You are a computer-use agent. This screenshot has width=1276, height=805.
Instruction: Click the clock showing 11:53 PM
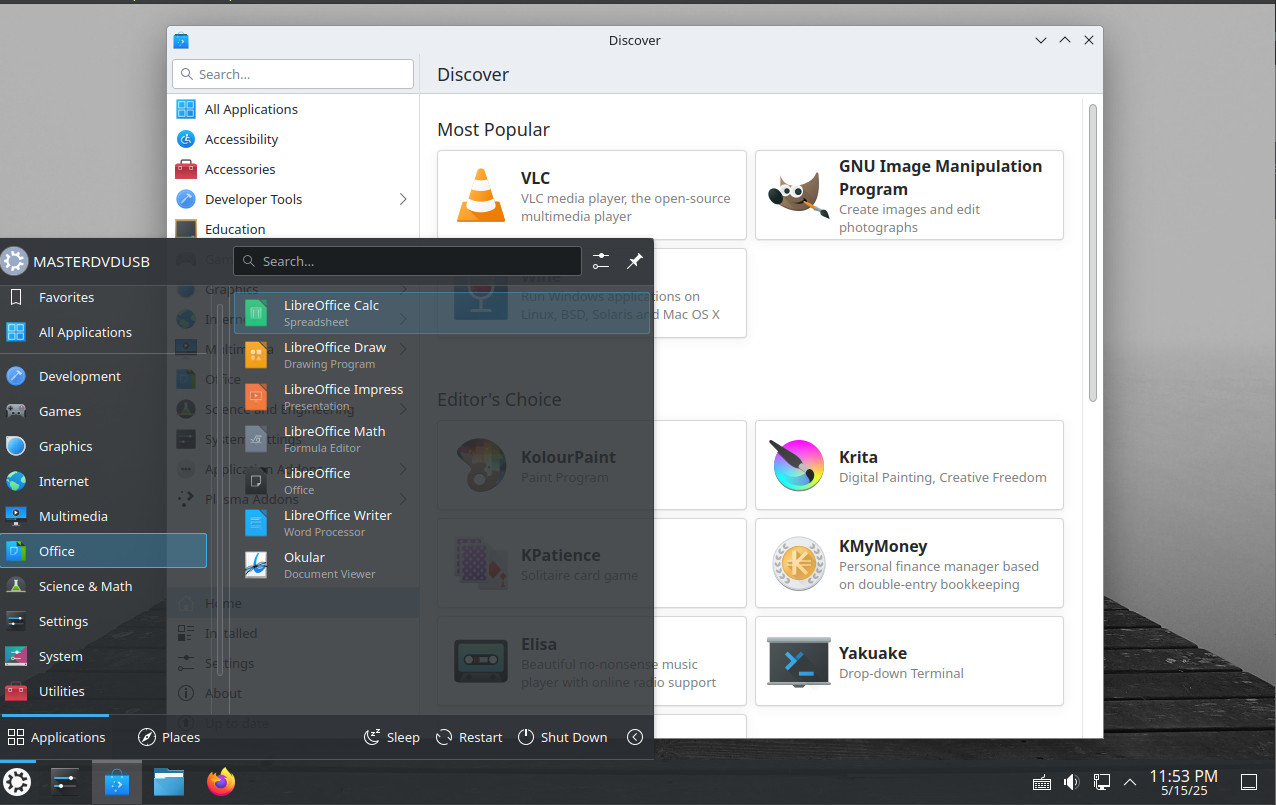[x=1183, y=782]
